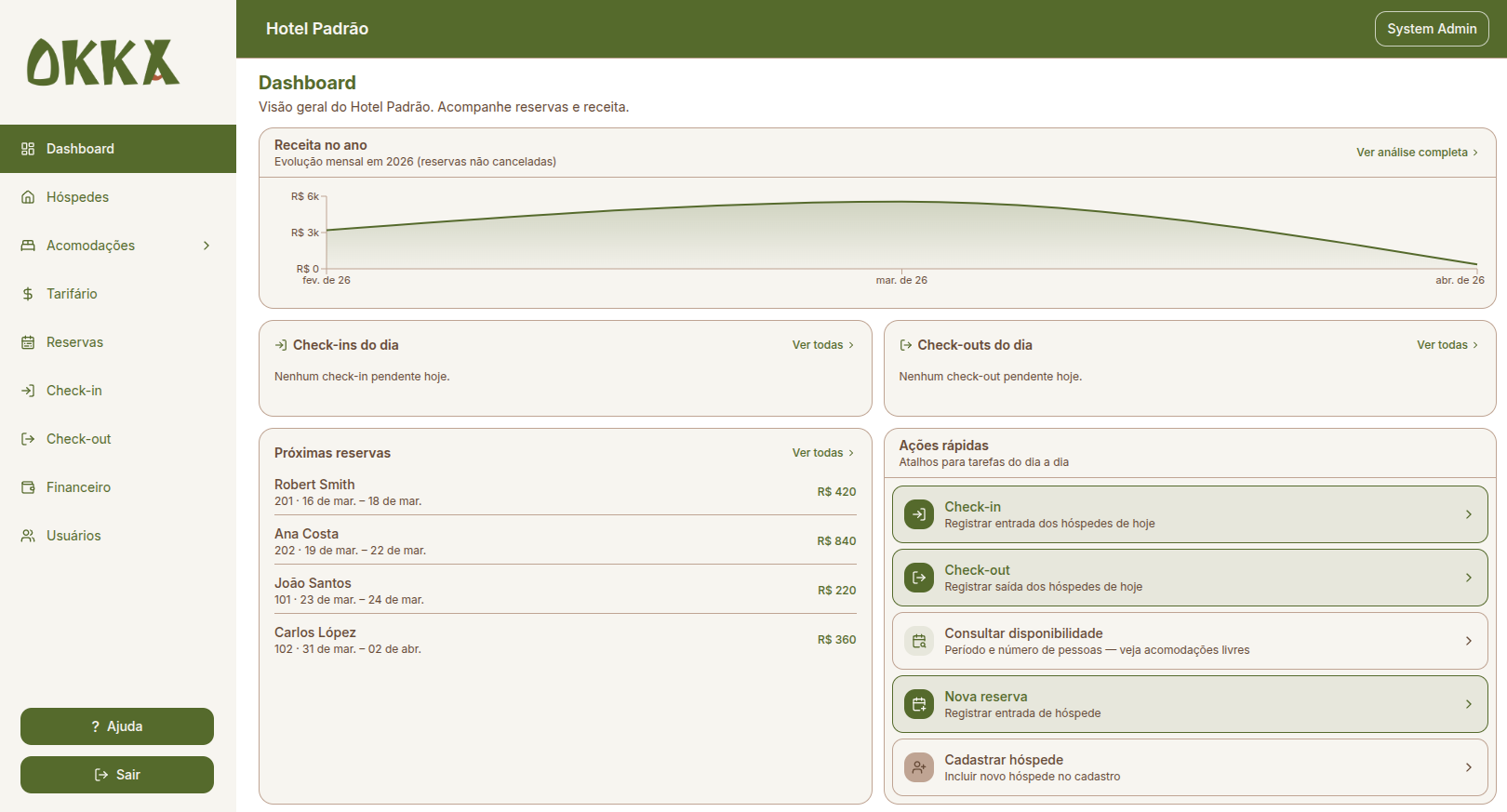Click the OKKA logo in the sidebar
Viewport: 1507px width, 812px height.
[103, 62]
